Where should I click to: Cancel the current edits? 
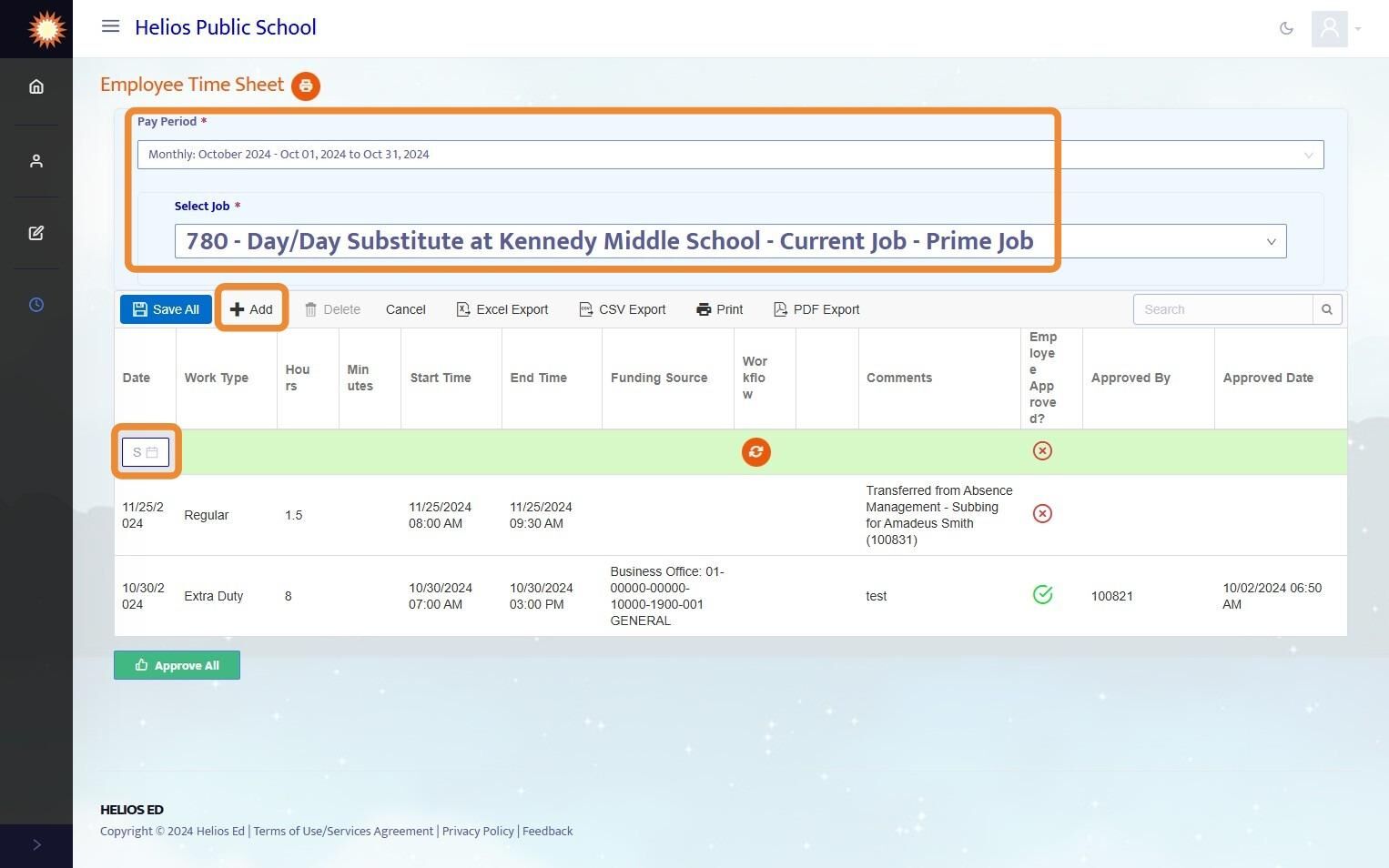[406, 309]
